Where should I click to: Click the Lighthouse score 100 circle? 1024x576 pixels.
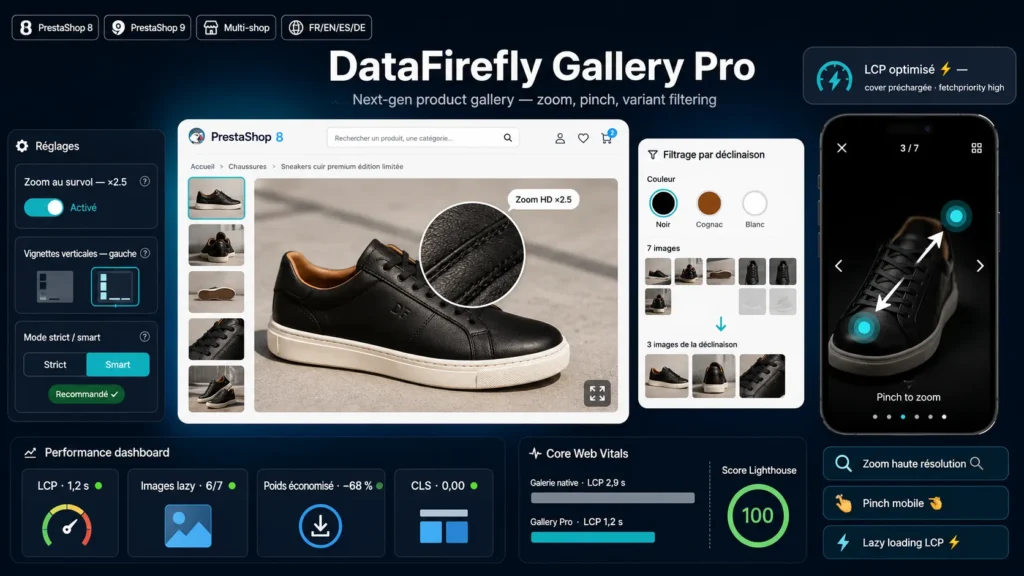tap(758, 516)
